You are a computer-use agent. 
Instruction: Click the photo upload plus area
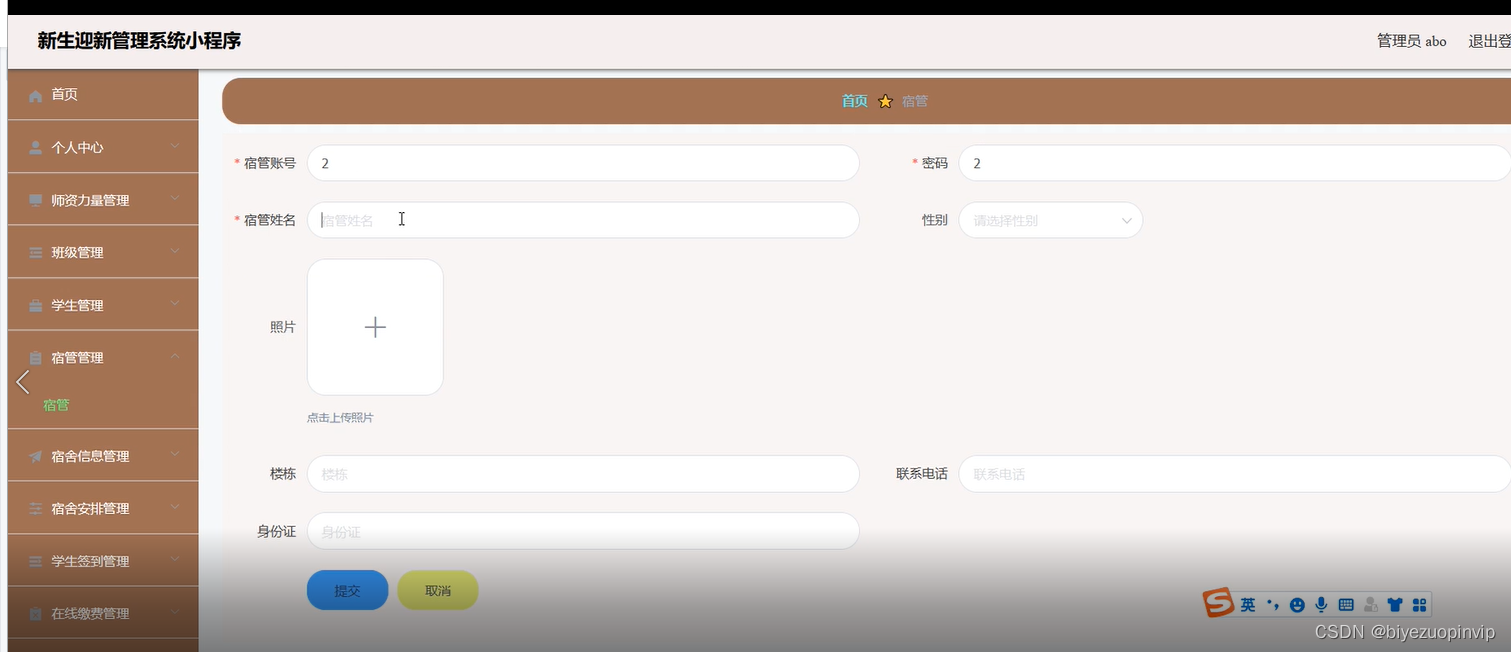(x=375, y=326)
